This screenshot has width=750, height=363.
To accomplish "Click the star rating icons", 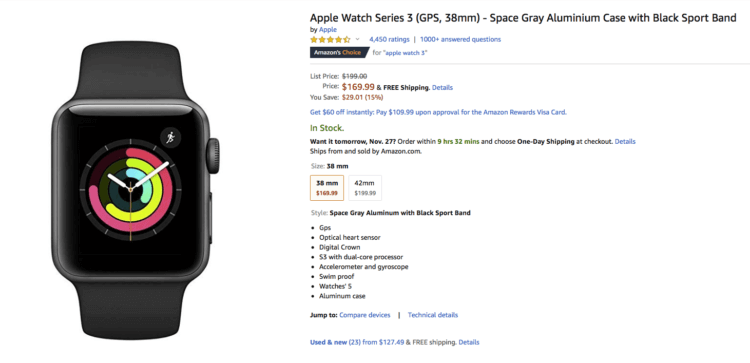I will [330, 39].
